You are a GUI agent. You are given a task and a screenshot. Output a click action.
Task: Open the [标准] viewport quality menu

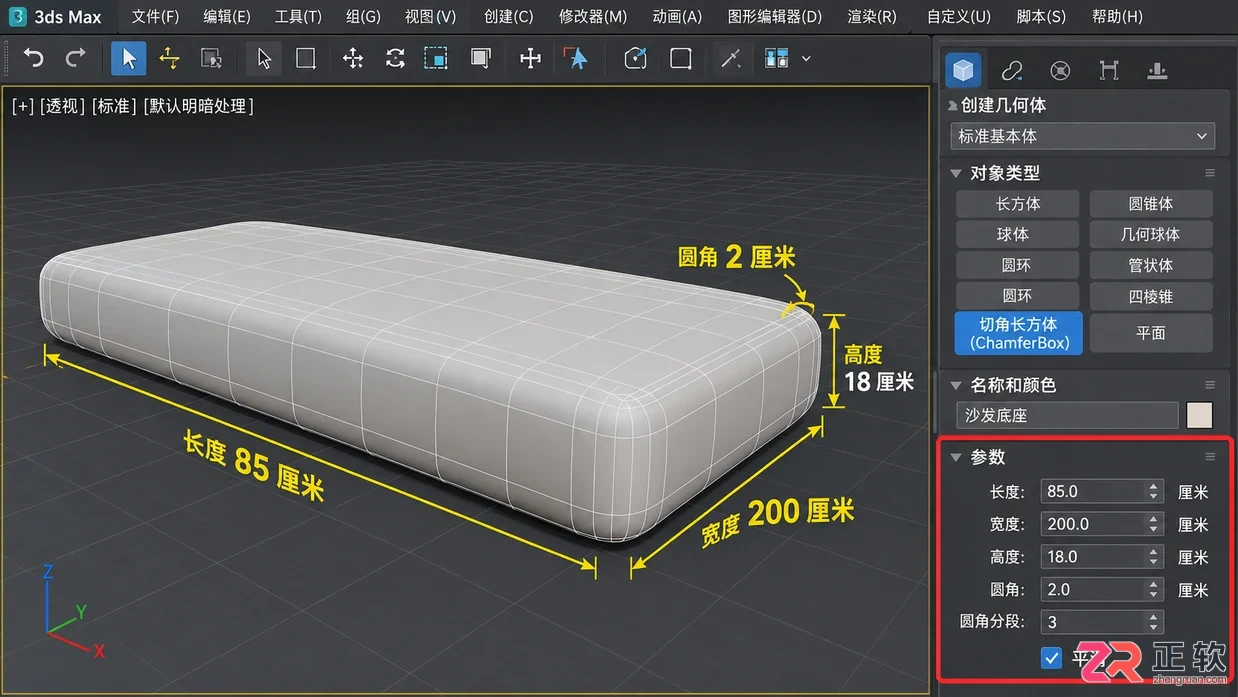coord(114,106)
